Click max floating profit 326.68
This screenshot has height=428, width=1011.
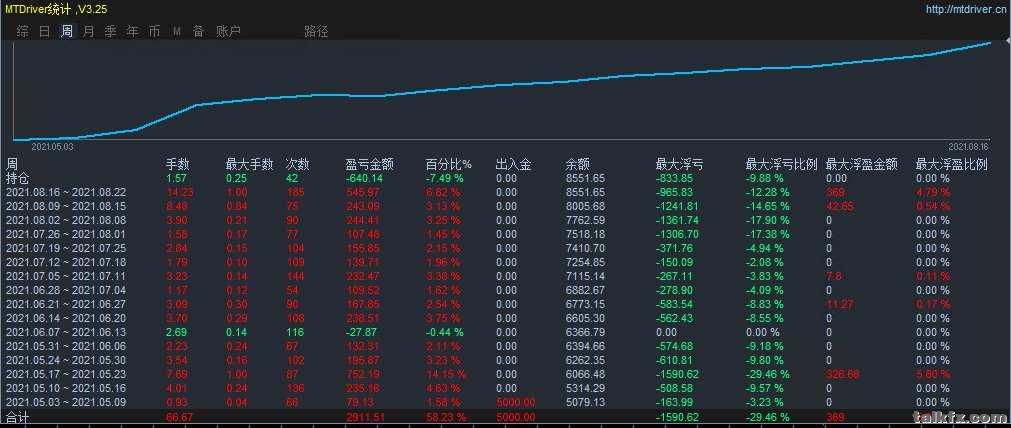[x=842, y=374]
